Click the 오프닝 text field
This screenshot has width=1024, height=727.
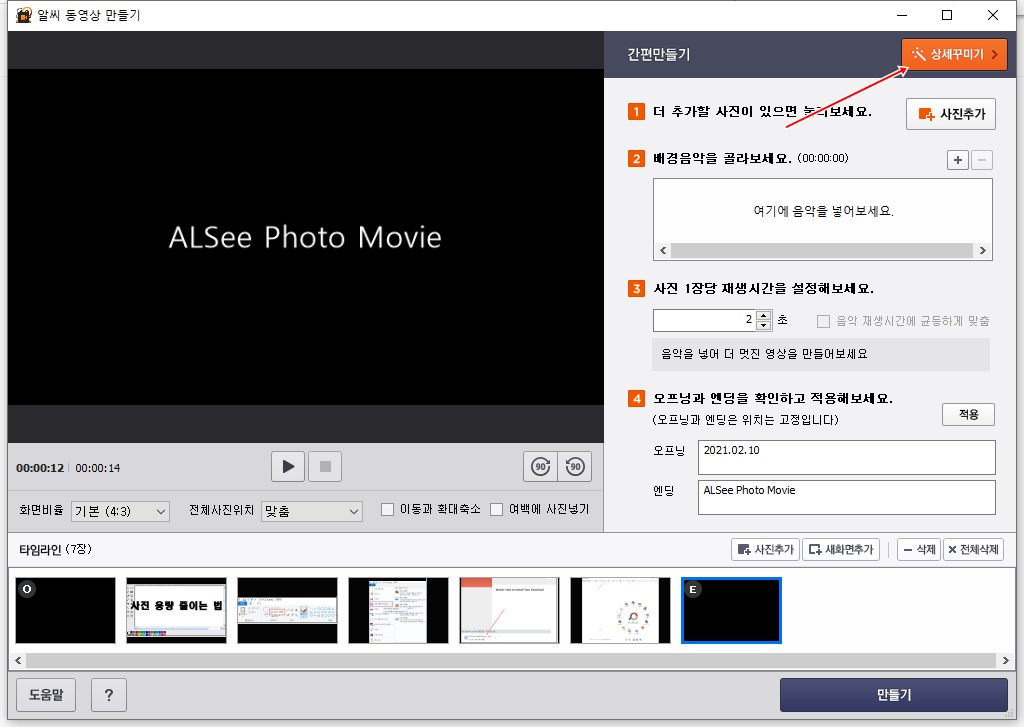846,457
